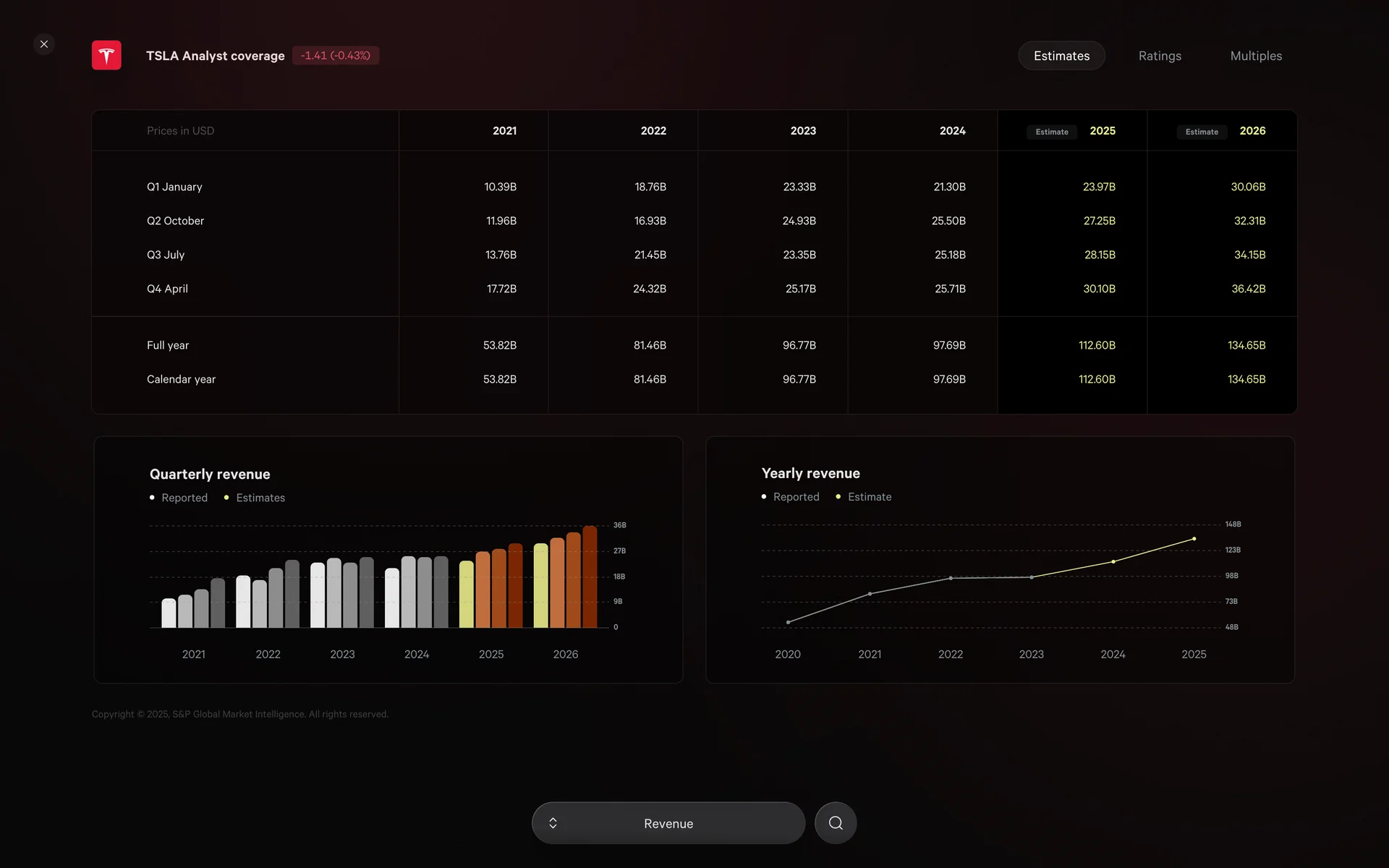Close the analyst coverage panel
Image resolution: width=1389 pixels, height=868 pixels.
click(x=44, y=44)
